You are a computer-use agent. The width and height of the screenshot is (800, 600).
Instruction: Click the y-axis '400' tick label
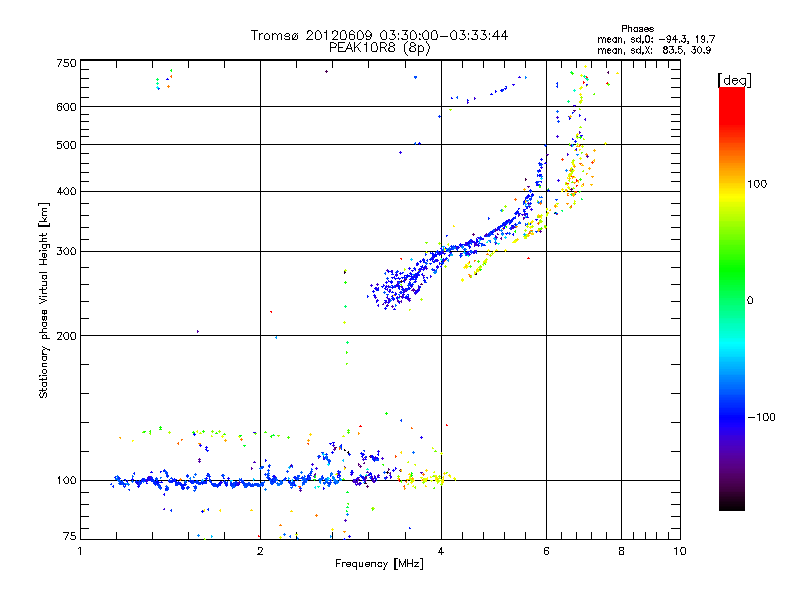pos(66,191)
